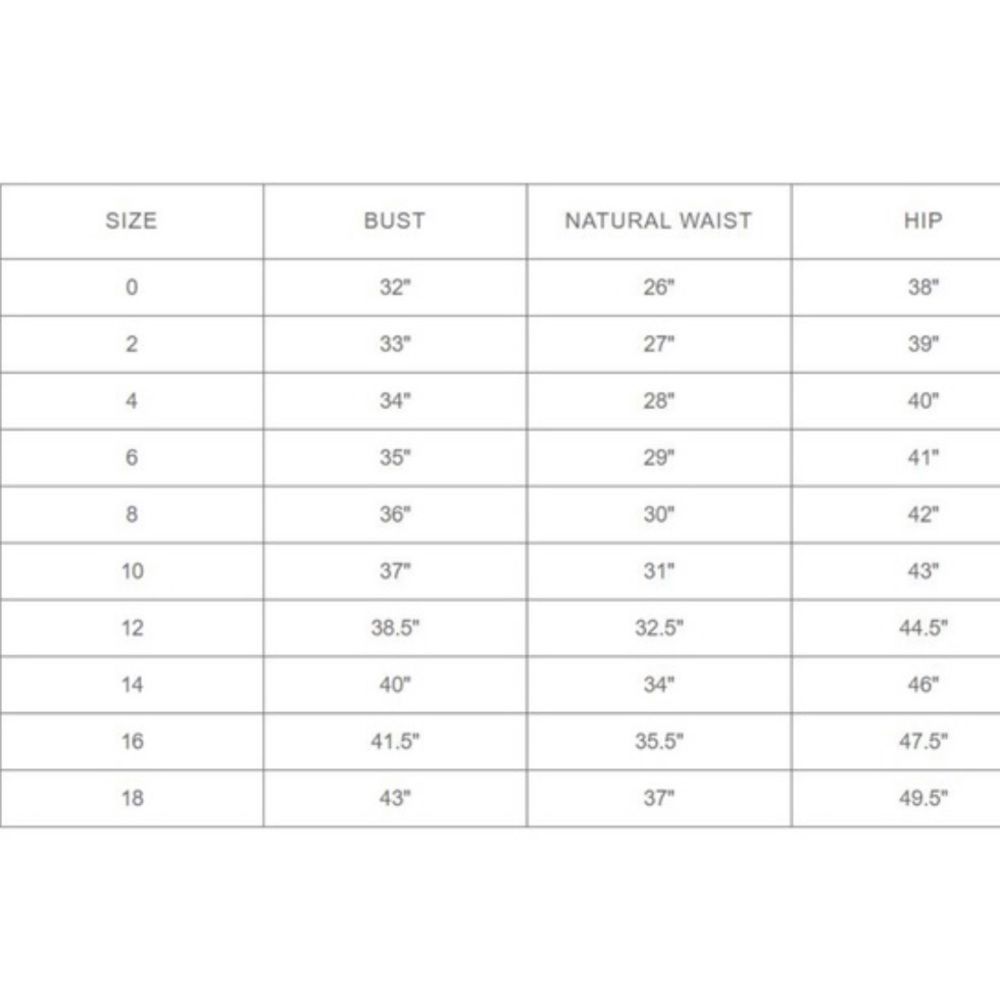Click the NATURAL WAIST column header
The image size is (1000, 1000).
click(x=658, y=221)
